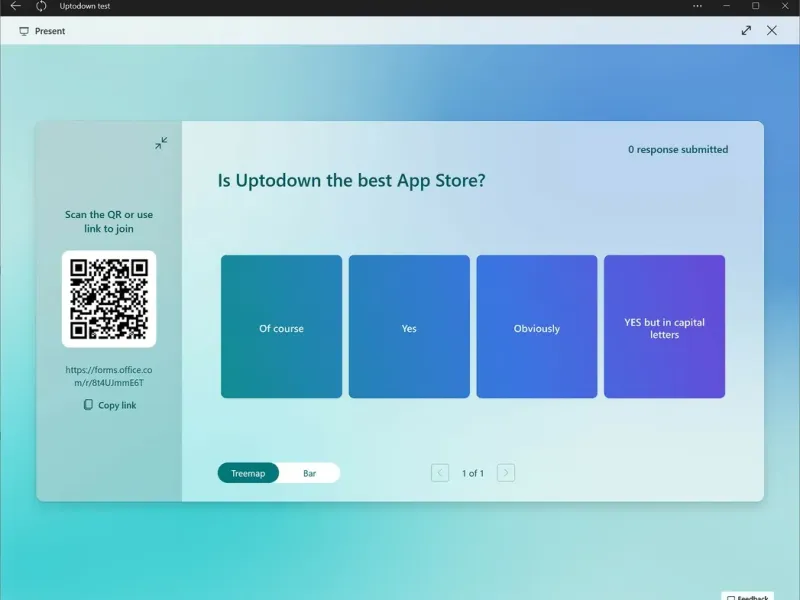Select the 'Obviously' answer tile
The width and height of the screenshot is (800, 600).
tap(537, 327)
